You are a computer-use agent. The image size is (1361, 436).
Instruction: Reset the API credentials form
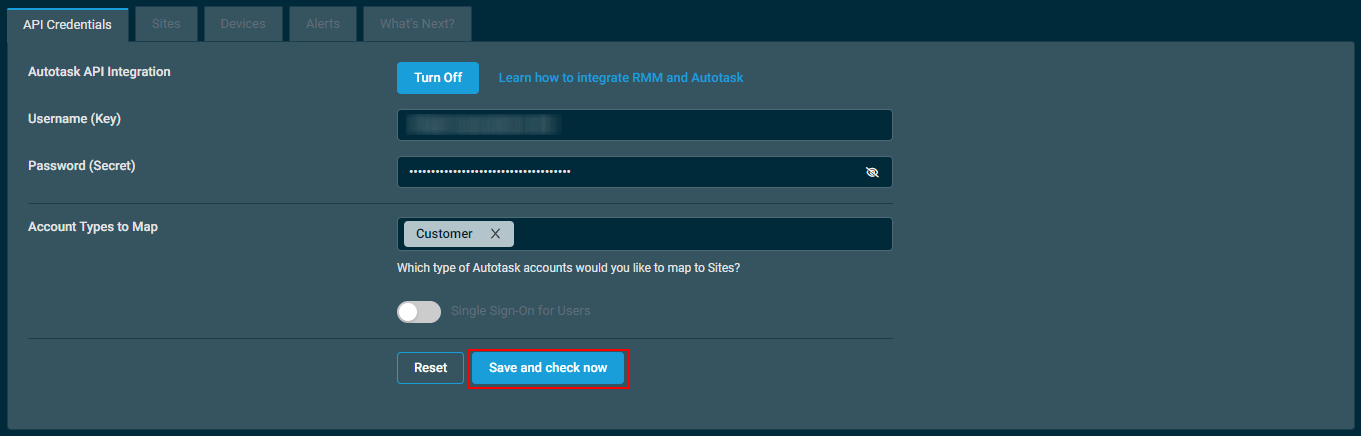coord(430,368)
